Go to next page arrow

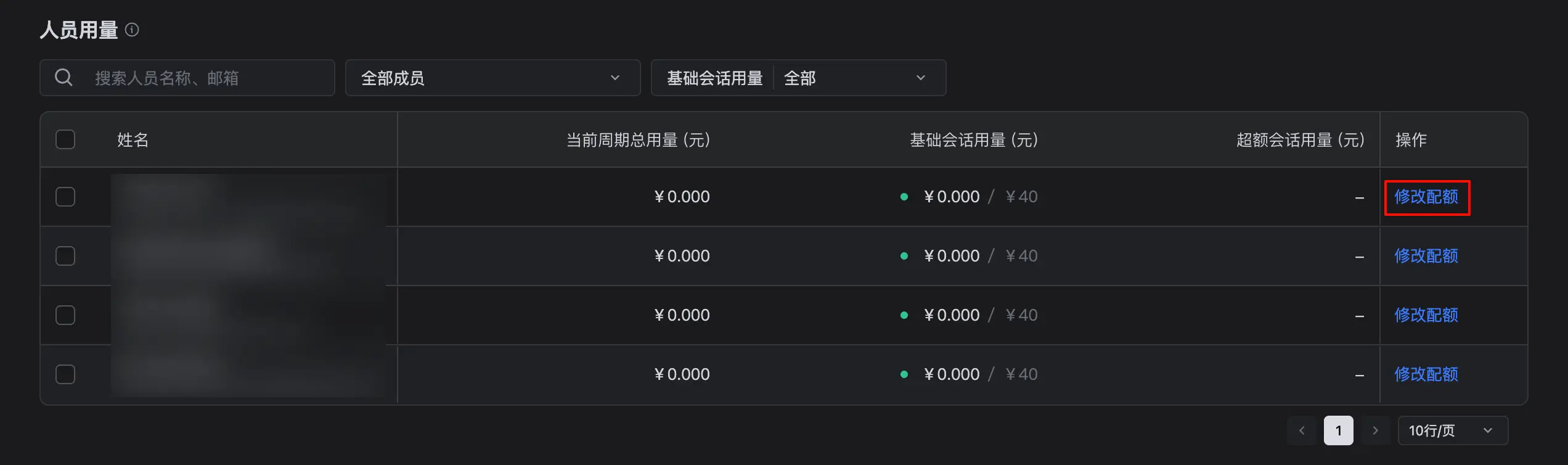[x=1375, y=430]
